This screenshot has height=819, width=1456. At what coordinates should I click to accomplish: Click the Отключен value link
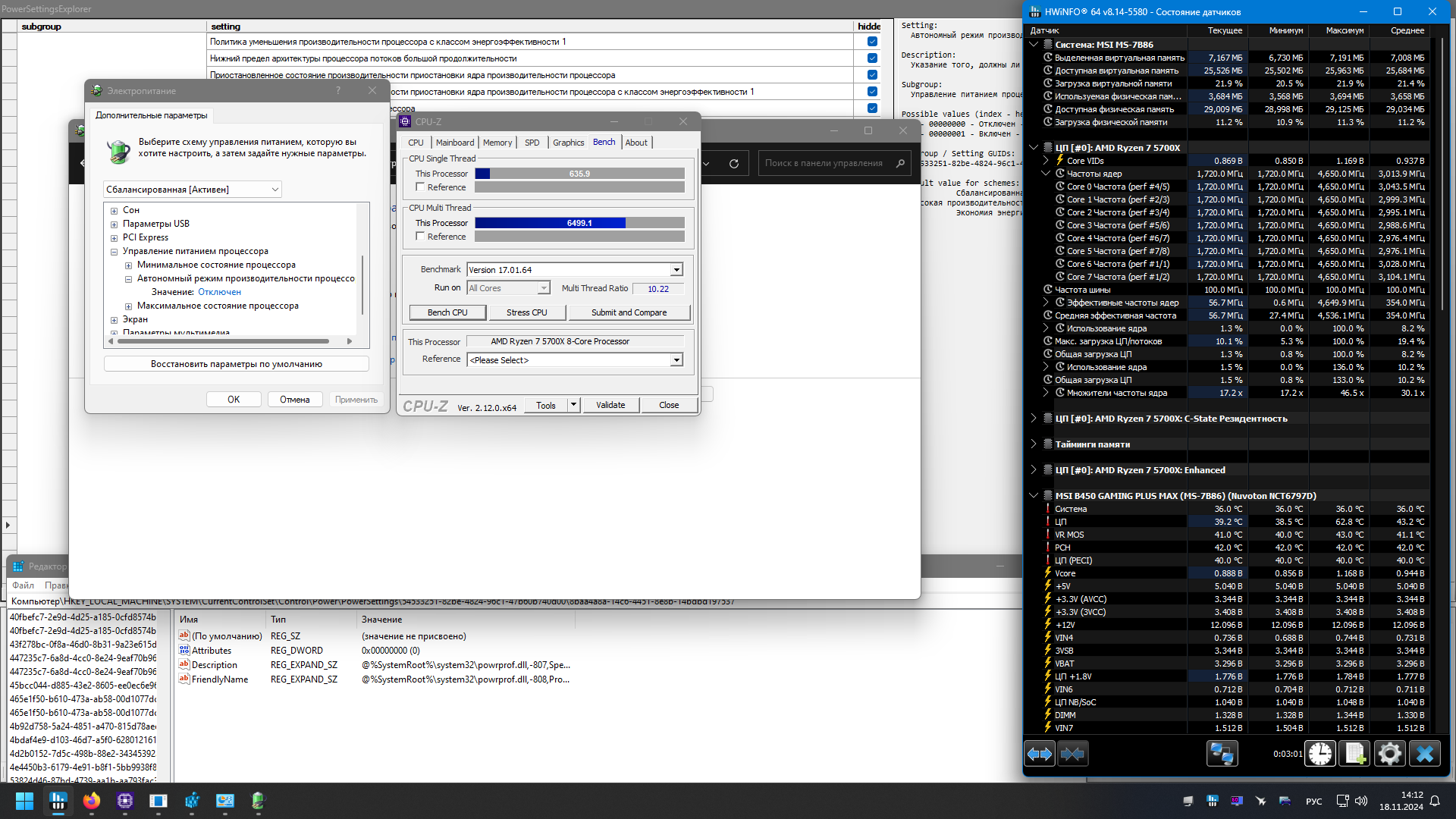(x=219, y=292)
